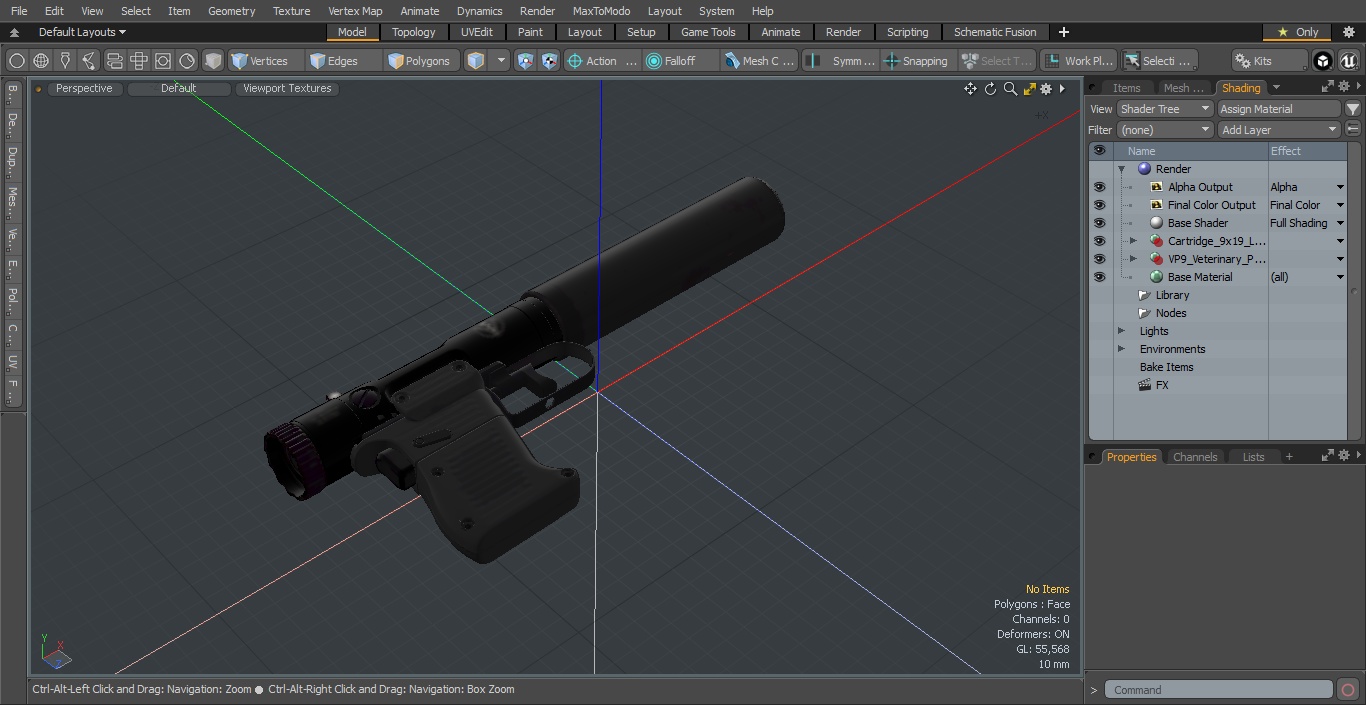The image size is (1366, 705).
Task: Expand the Environments tree node
Action: (x=1121, y=349)
